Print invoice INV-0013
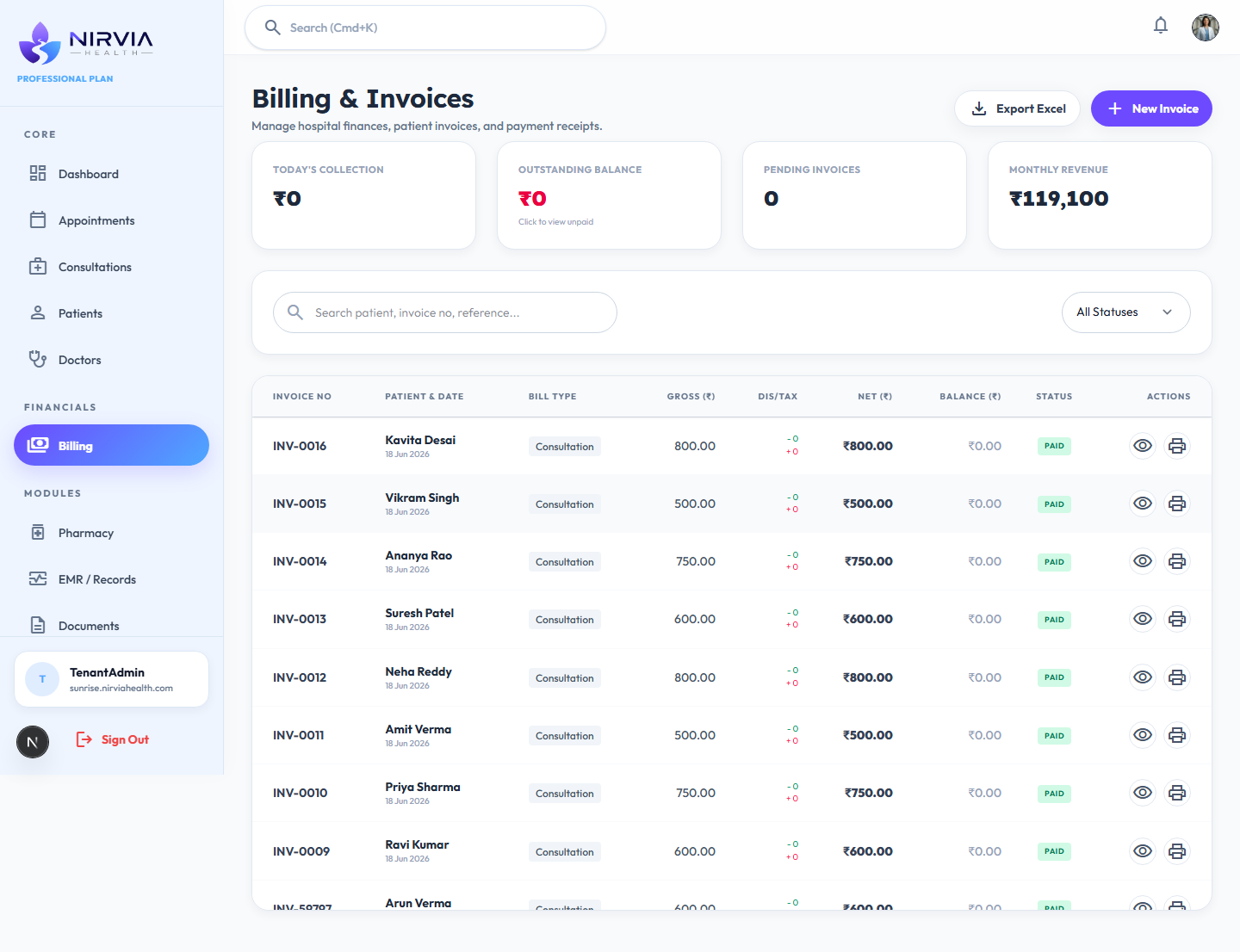This screenshot has width=1240, height=952. pos(1177,619)
